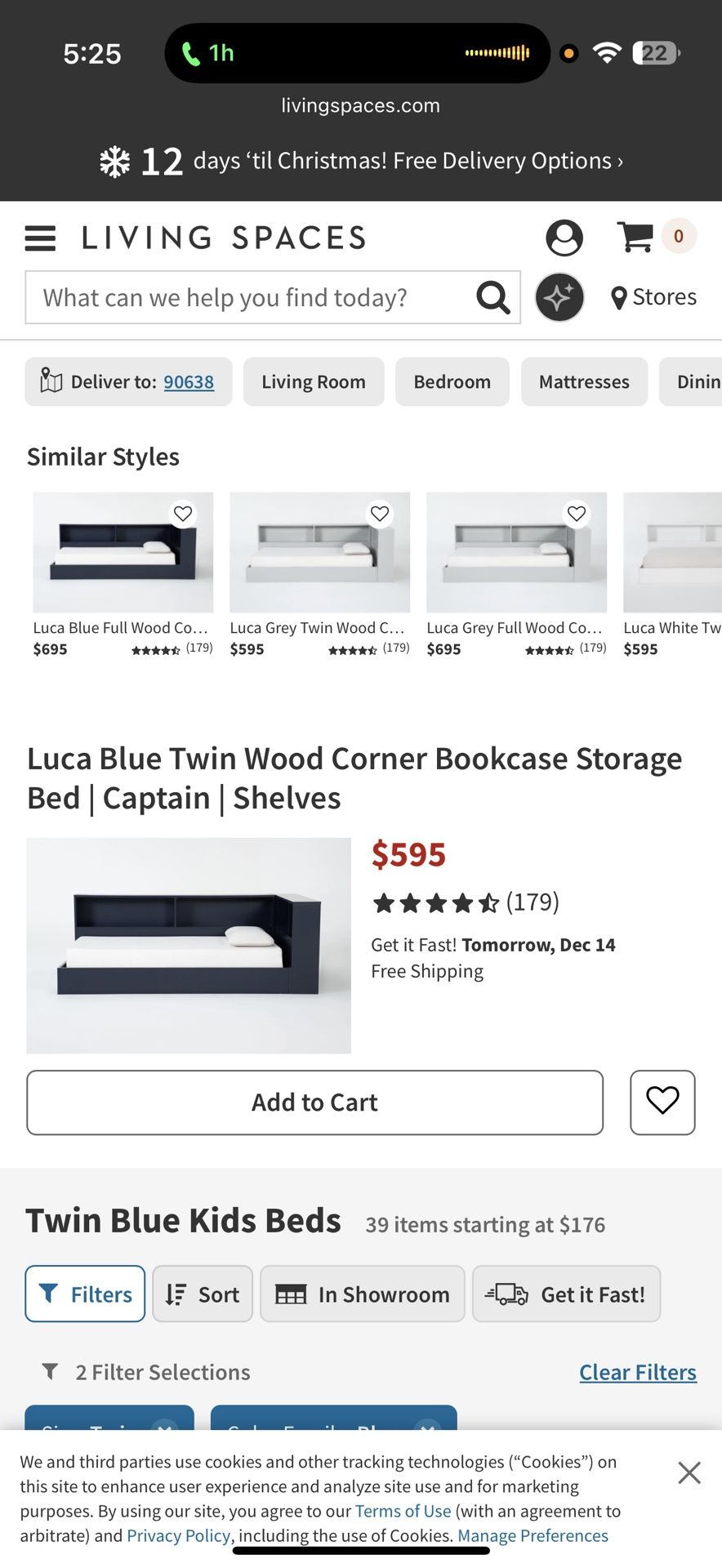Open the Sort options
This screenshot has width=722, height=1568.
(202, 1294)
